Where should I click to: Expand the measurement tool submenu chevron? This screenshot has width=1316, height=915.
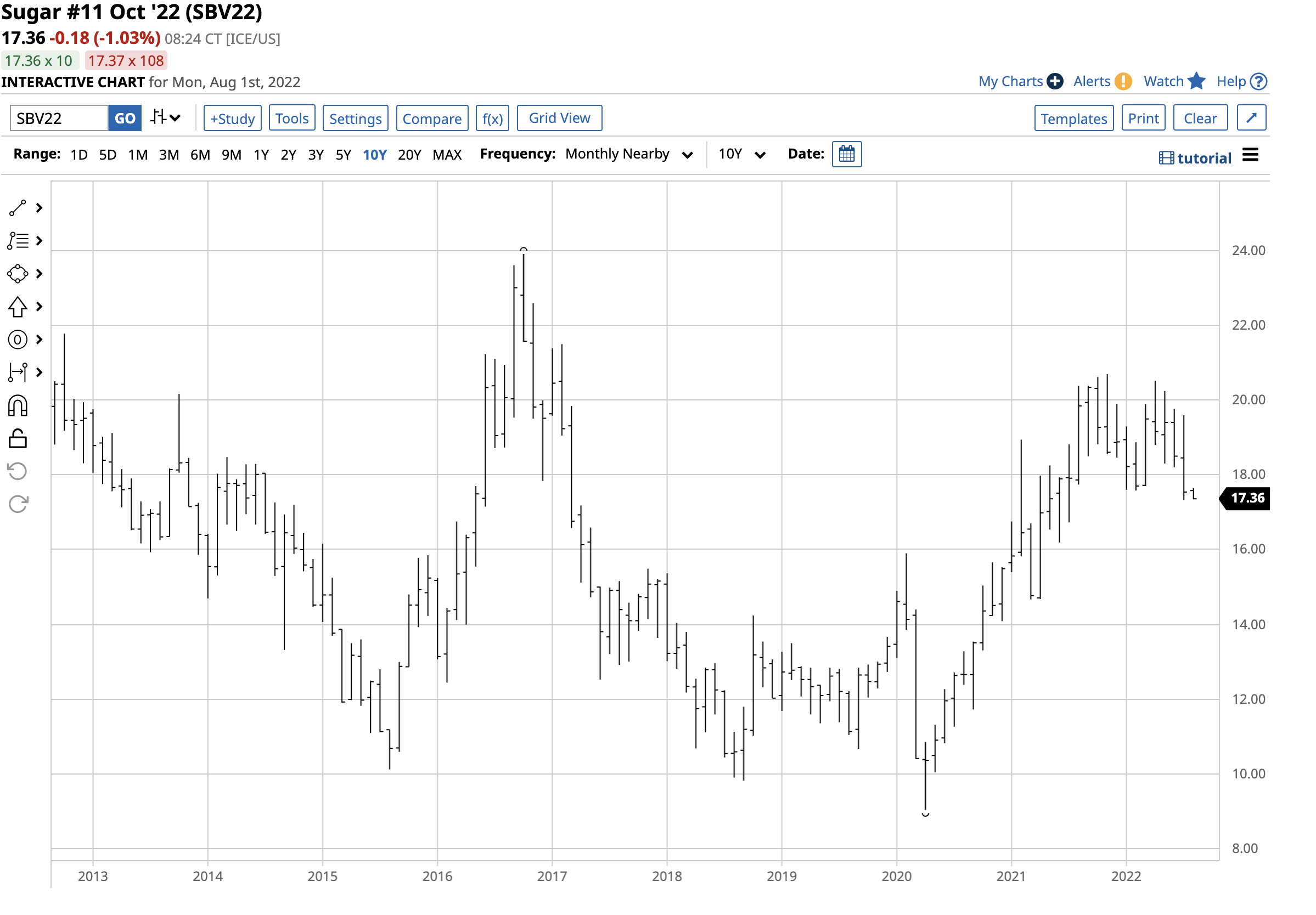pyautogui.click(x=39, y=373)
